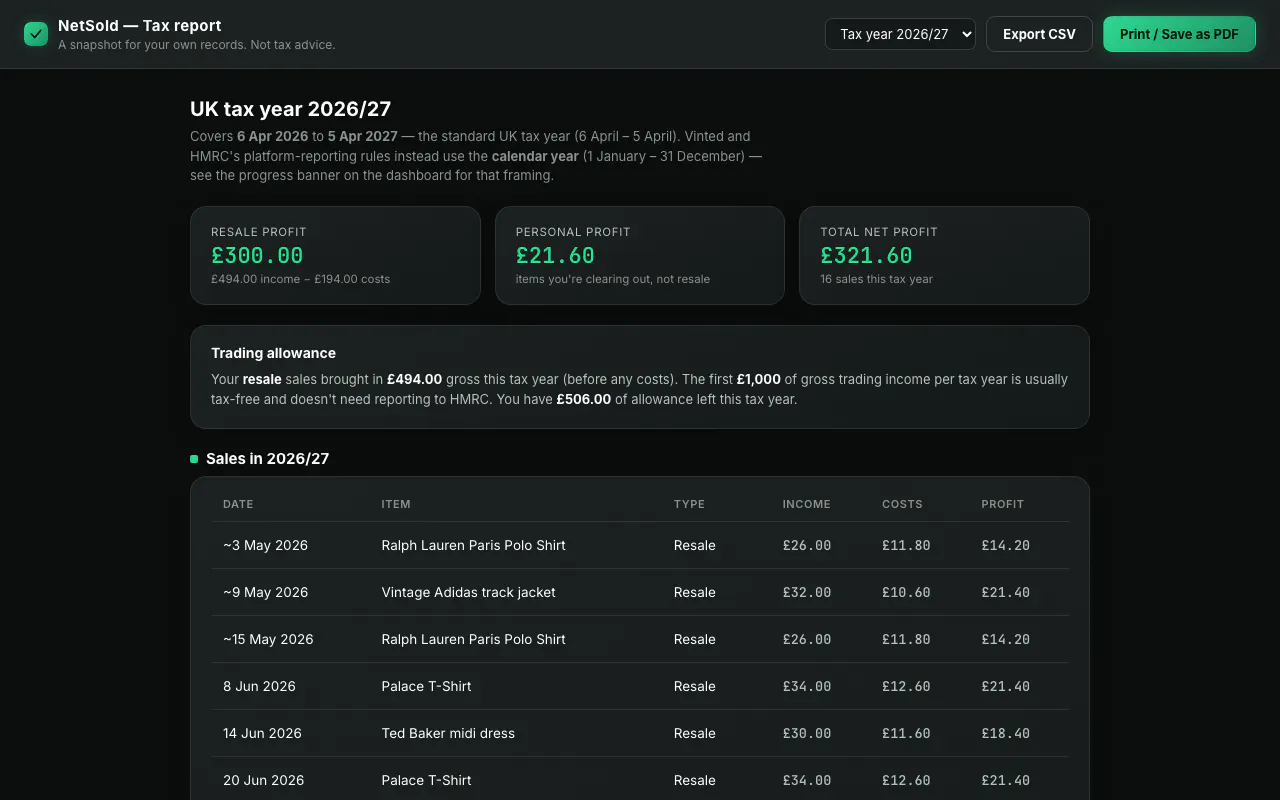Click 'Vintage Adidas track jacket' item
Screen dimensions: 1280x800
(468, 592)
